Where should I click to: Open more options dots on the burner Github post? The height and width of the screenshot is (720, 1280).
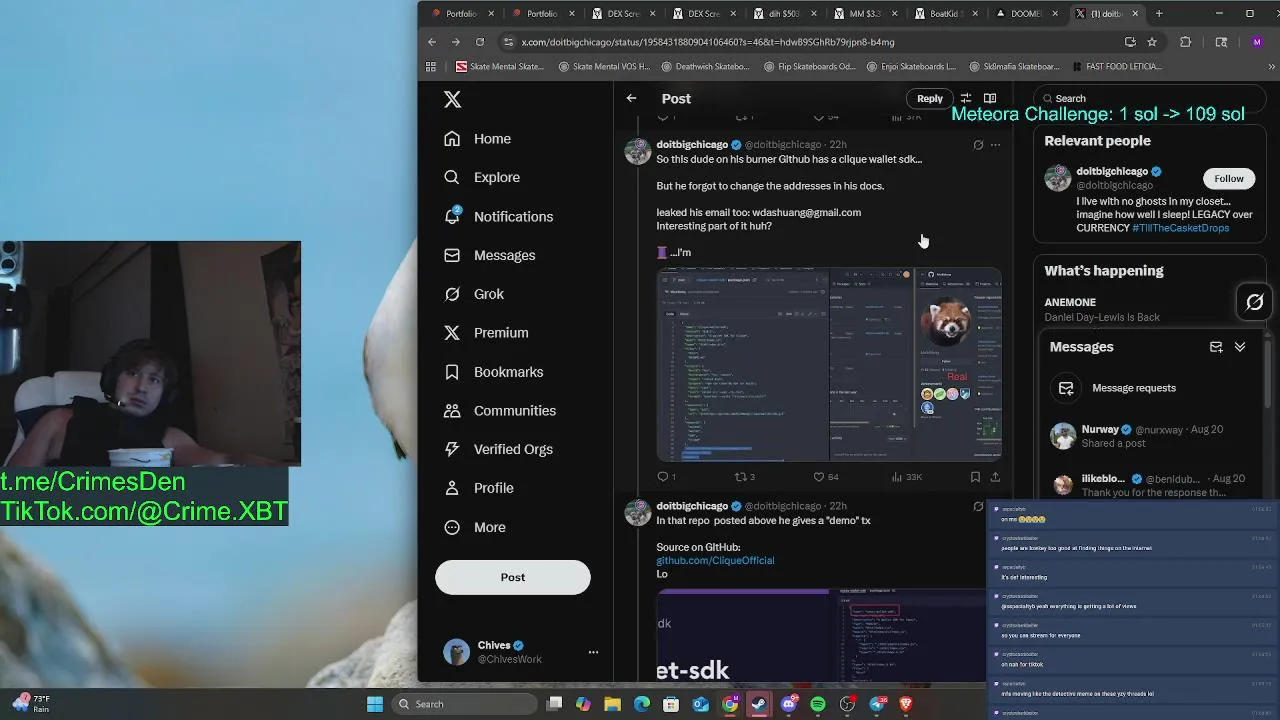(x=995, y=145)
